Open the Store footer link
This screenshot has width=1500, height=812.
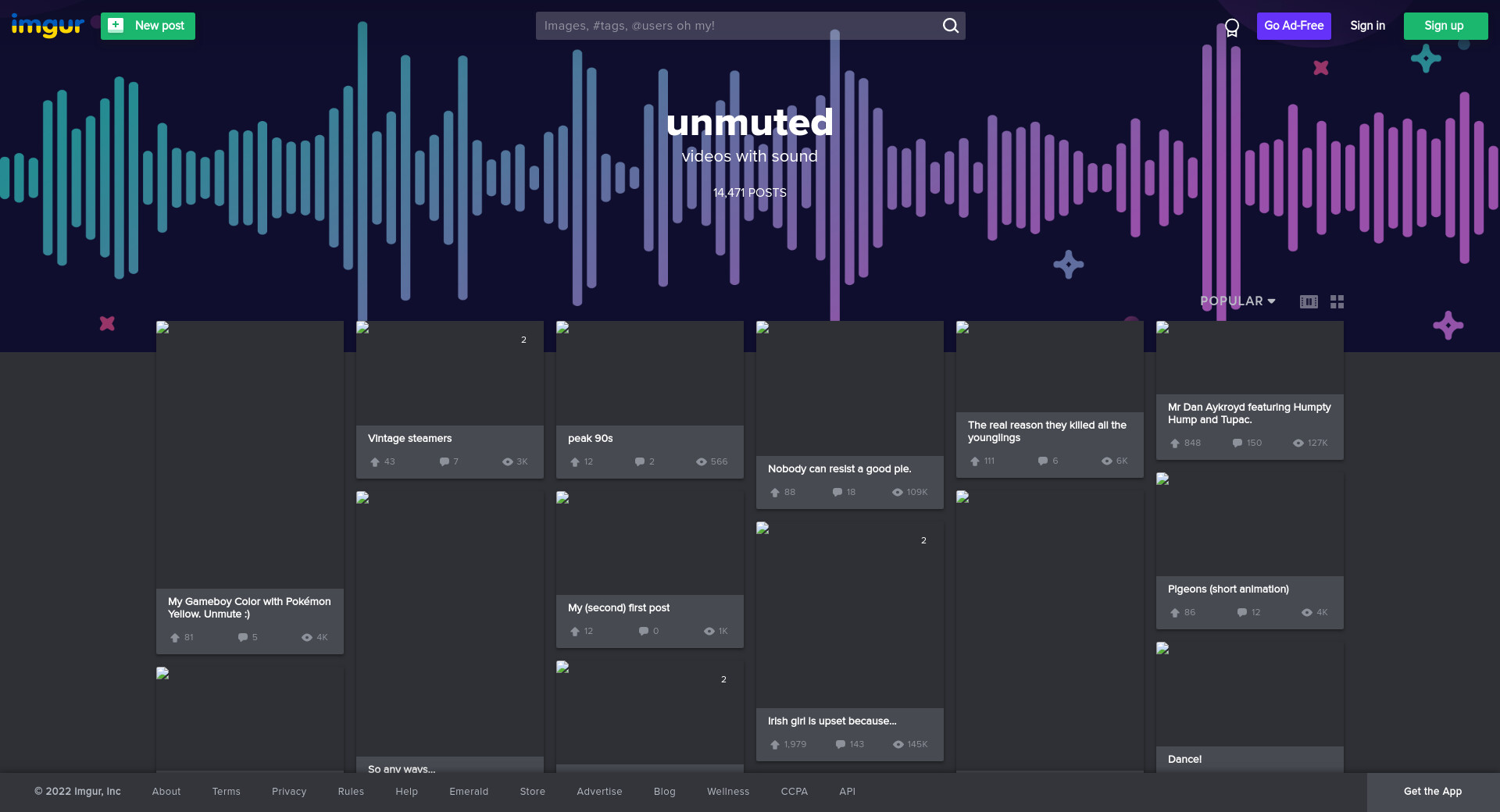(x=533, y=792)
